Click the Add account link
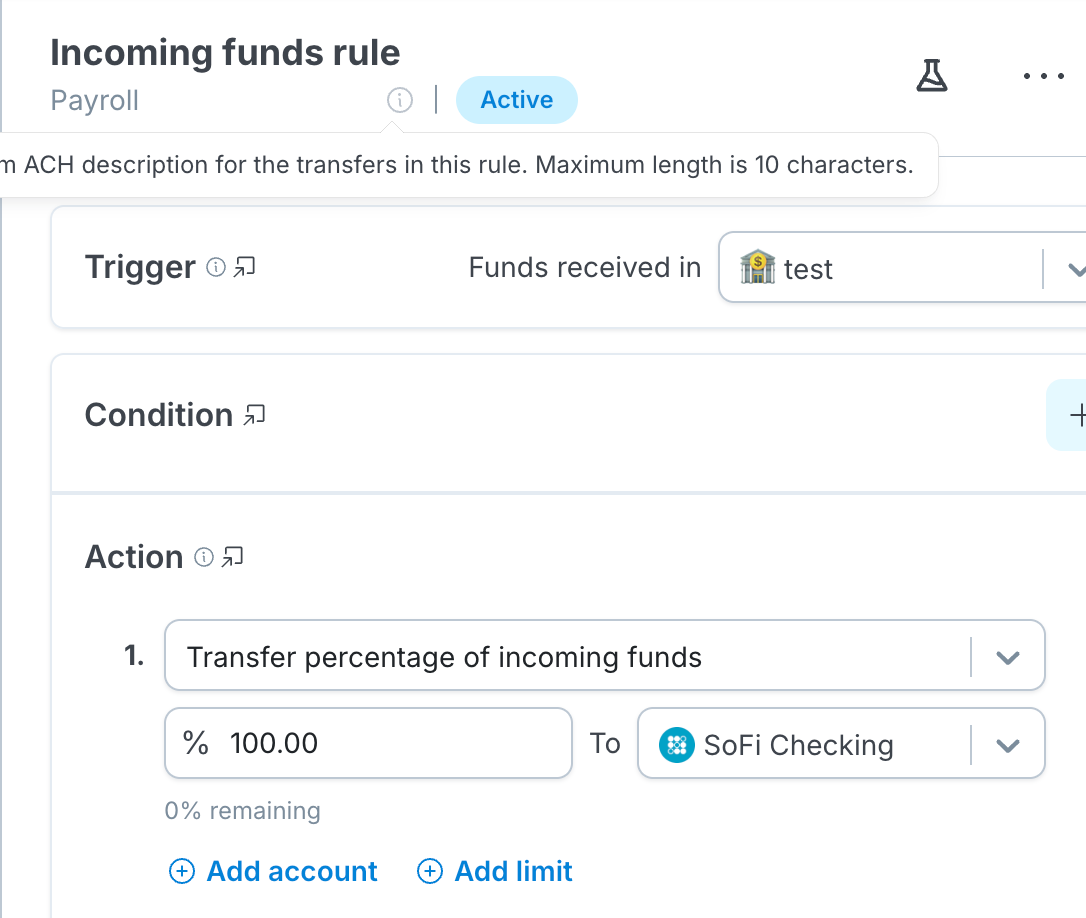This screenshot has width=1086, height=918. pyautogui.click(x=274, y=871)
